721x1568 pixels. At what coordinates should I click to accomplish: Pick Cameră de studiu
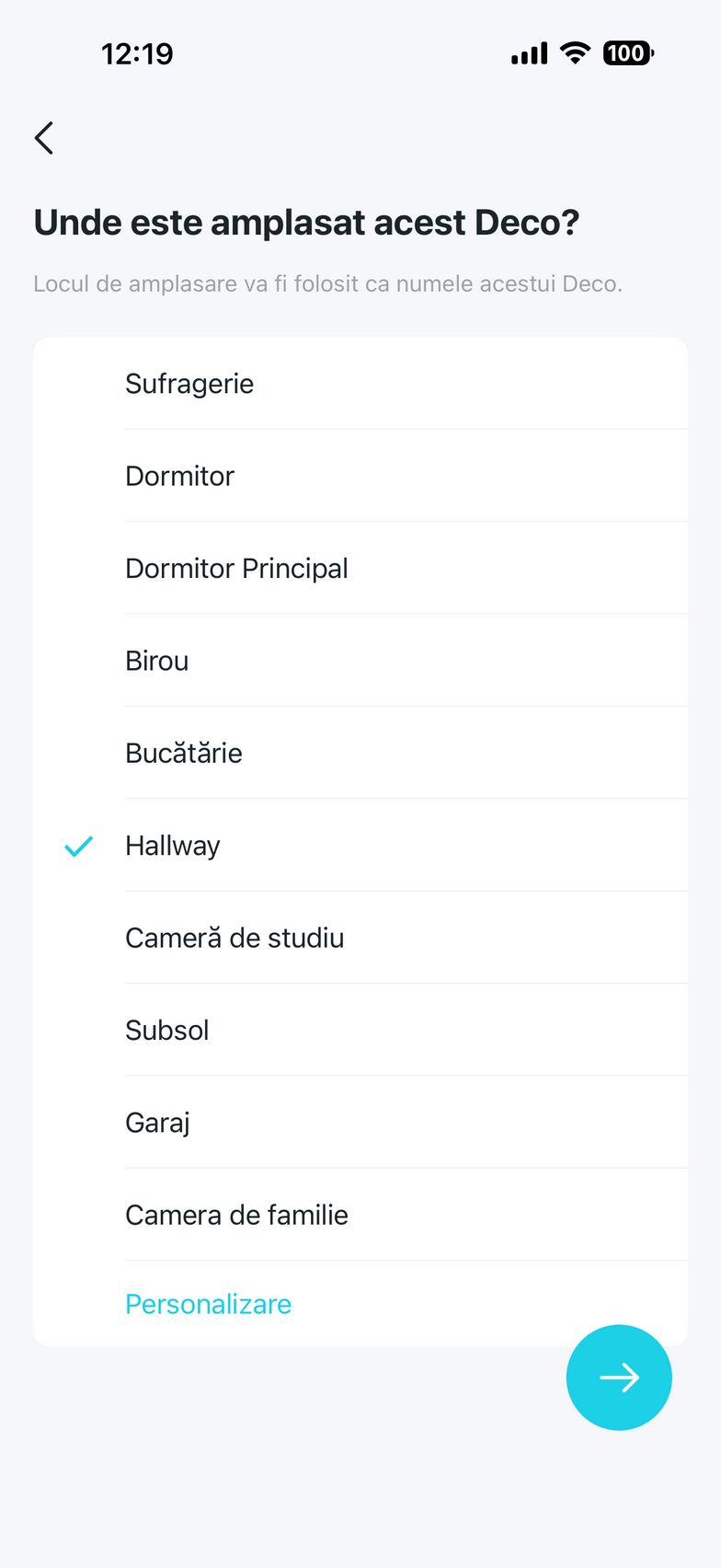(235, 938)
